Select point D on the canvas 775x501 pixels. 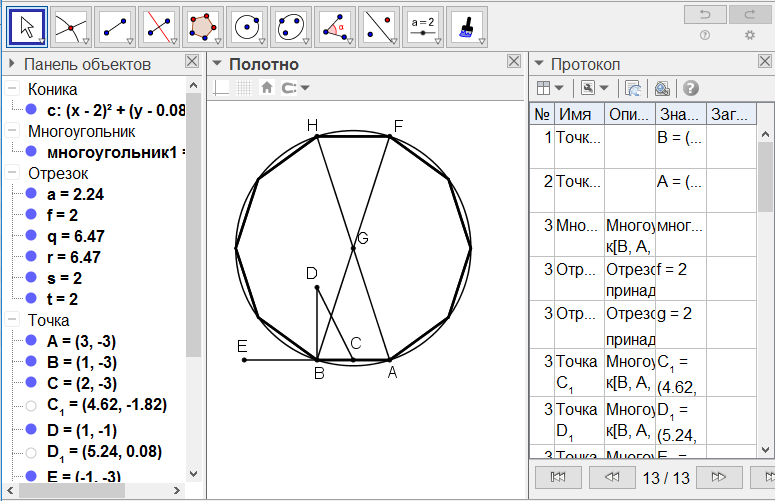tap(317, 287)
